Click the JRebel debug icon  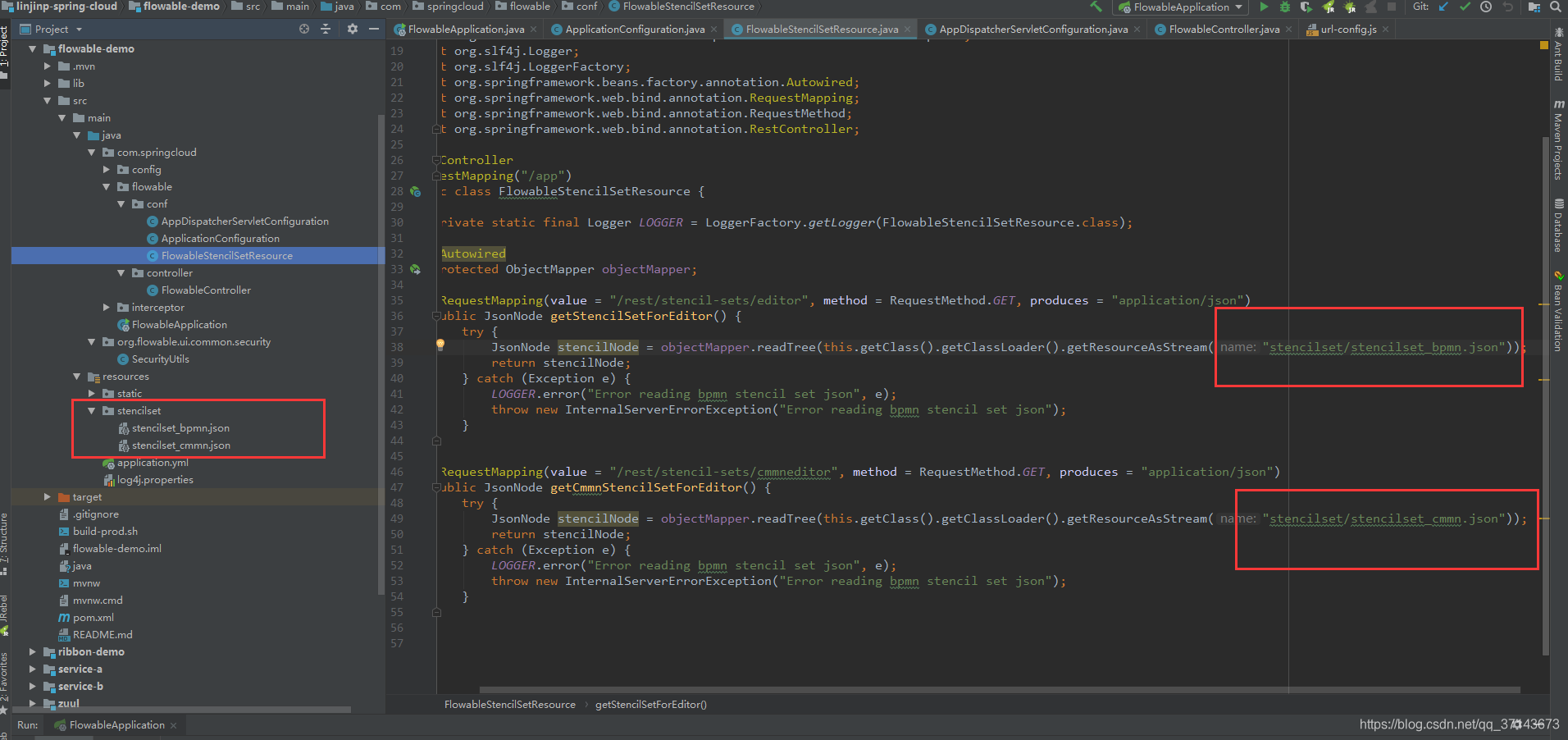[1350, 7]
